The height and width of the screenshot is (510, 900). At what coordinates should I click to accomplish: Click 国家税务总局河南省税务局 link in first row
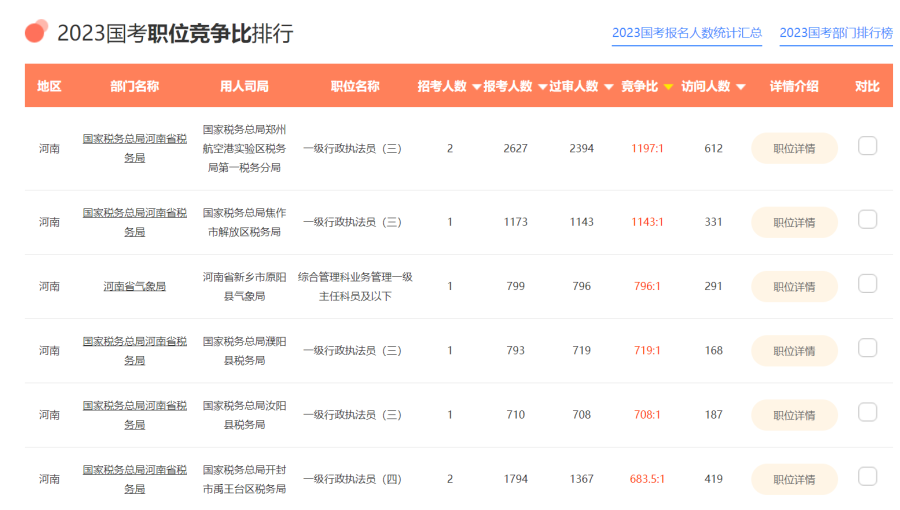[134, 148]
